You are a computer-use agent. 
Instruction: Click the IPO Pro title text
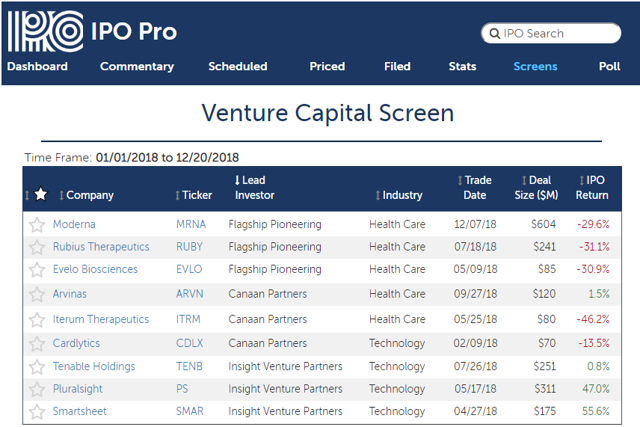[x=134, y=31]
